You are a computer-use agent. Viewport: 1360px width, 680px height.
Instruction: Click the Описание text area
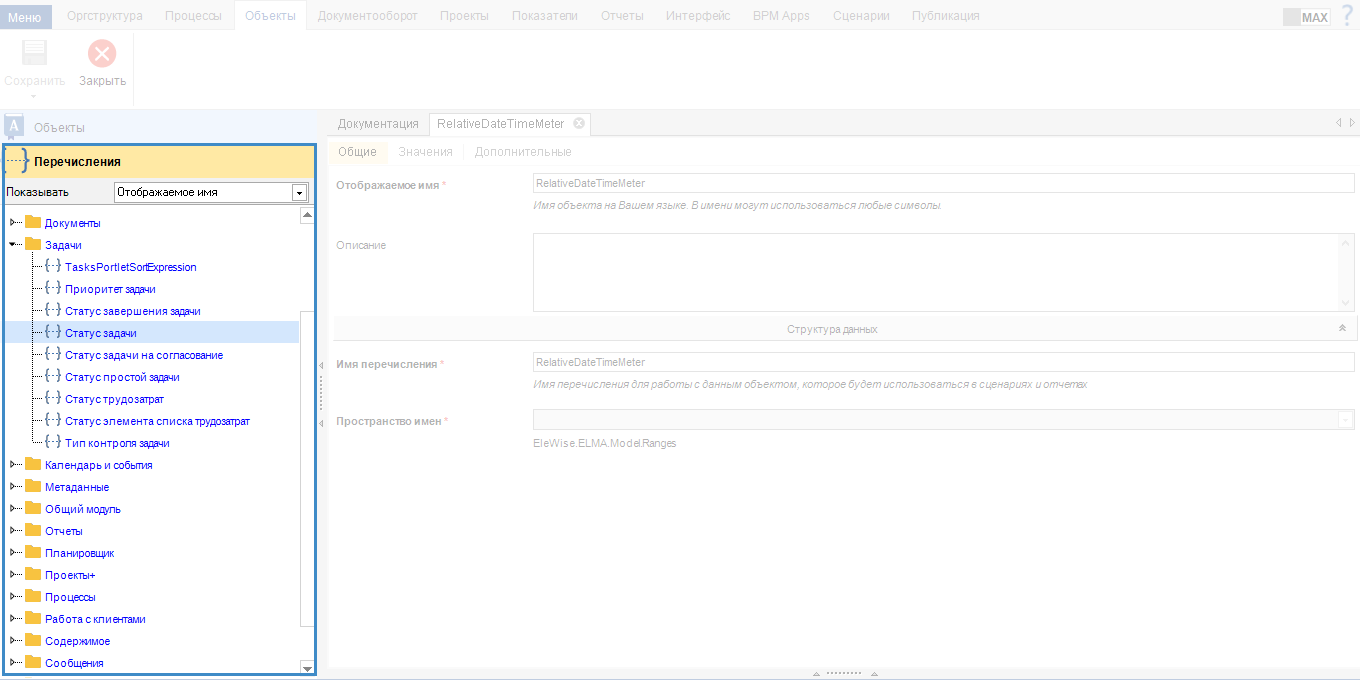[x=943, y=272]
